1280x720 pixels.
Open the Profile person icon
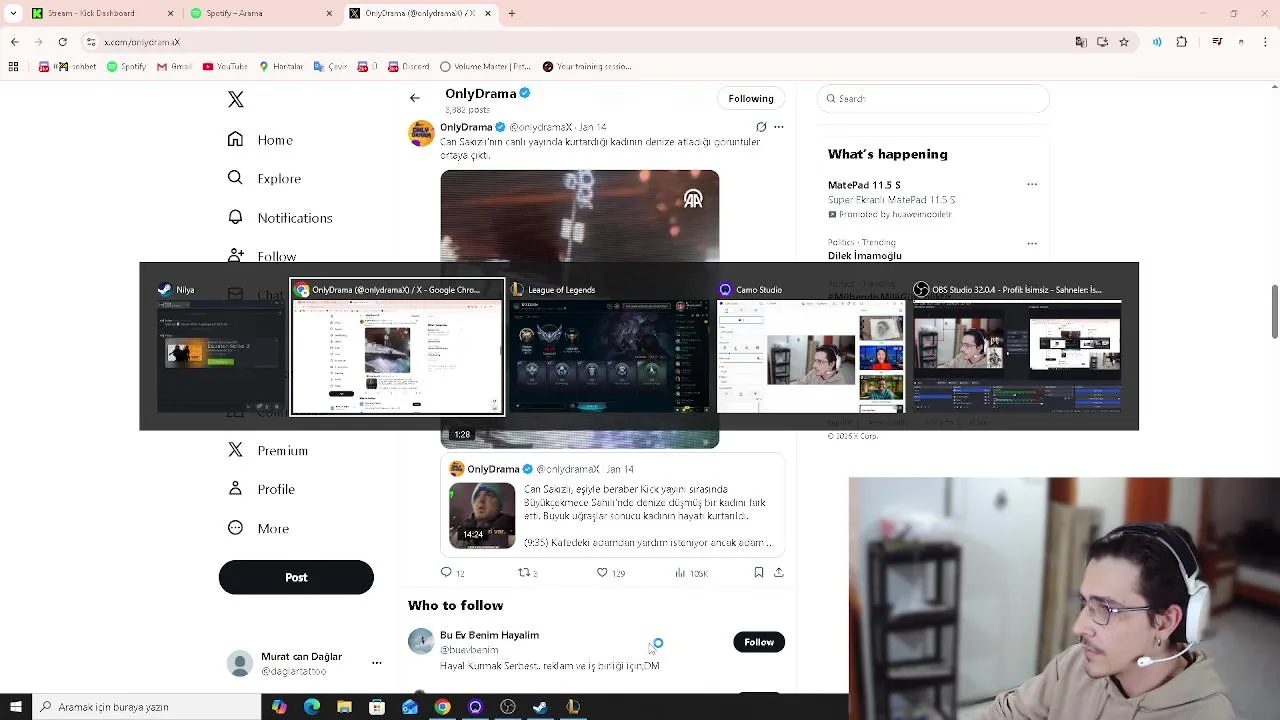point(235,488)
